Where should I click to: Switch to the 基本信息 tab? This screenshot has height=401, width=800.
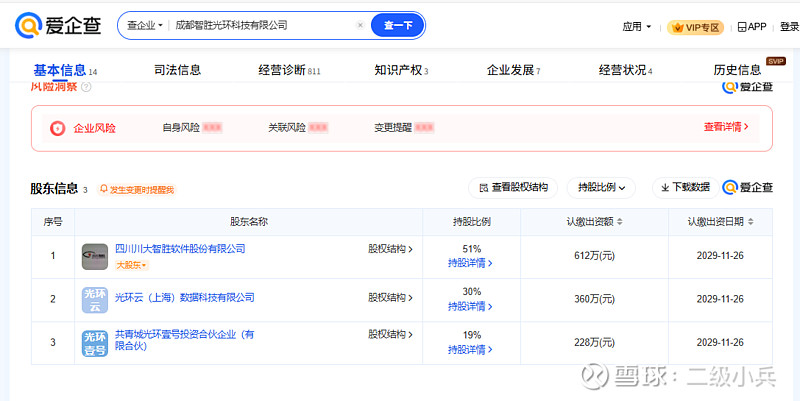click(x=65, y=70)
